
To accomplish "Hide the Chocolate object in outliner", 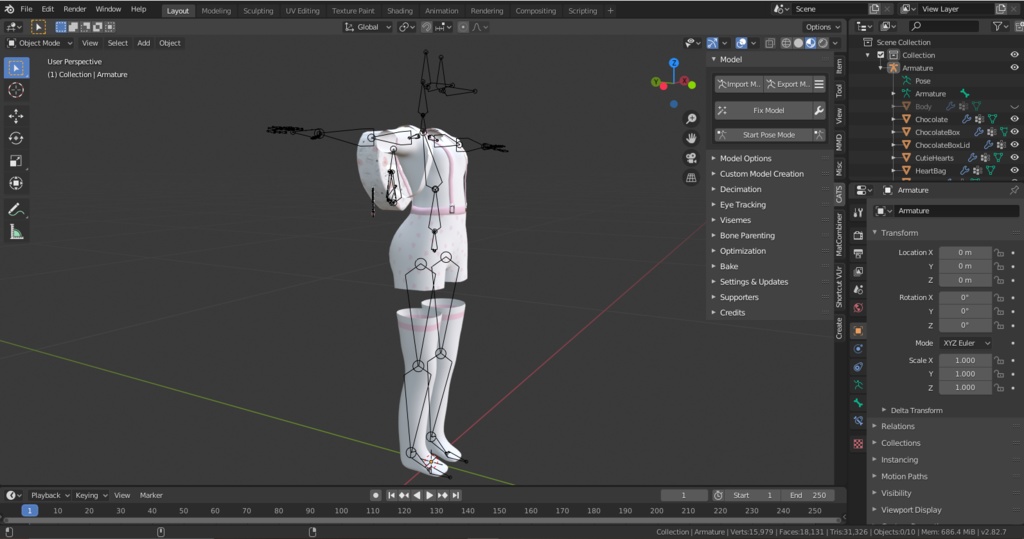I will coord(1014,119).
